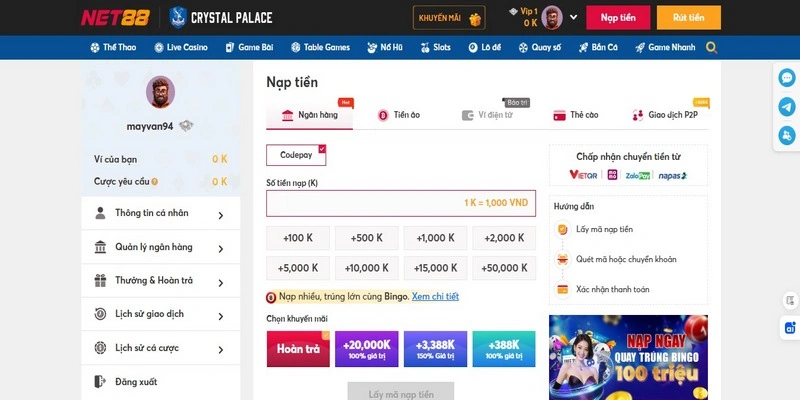This screenshot has width=800, height=400.
Task: Open Thông tin cá nhân section
Action: pyautogui.click(x=161, y=213)
